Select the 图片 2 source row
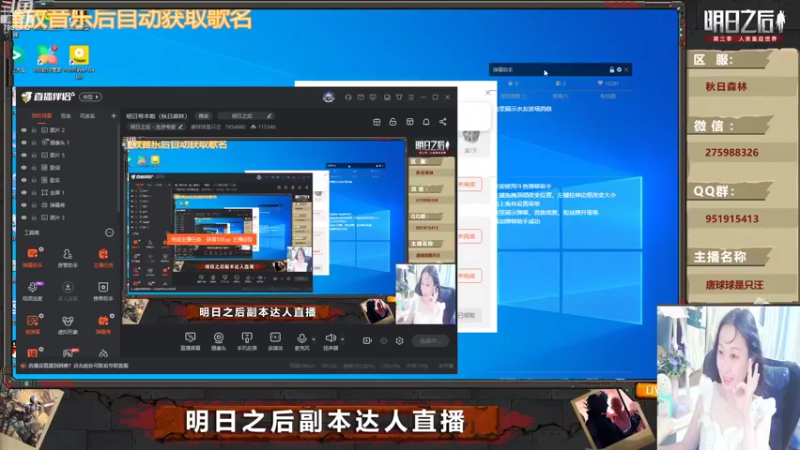 click(68, 130)
